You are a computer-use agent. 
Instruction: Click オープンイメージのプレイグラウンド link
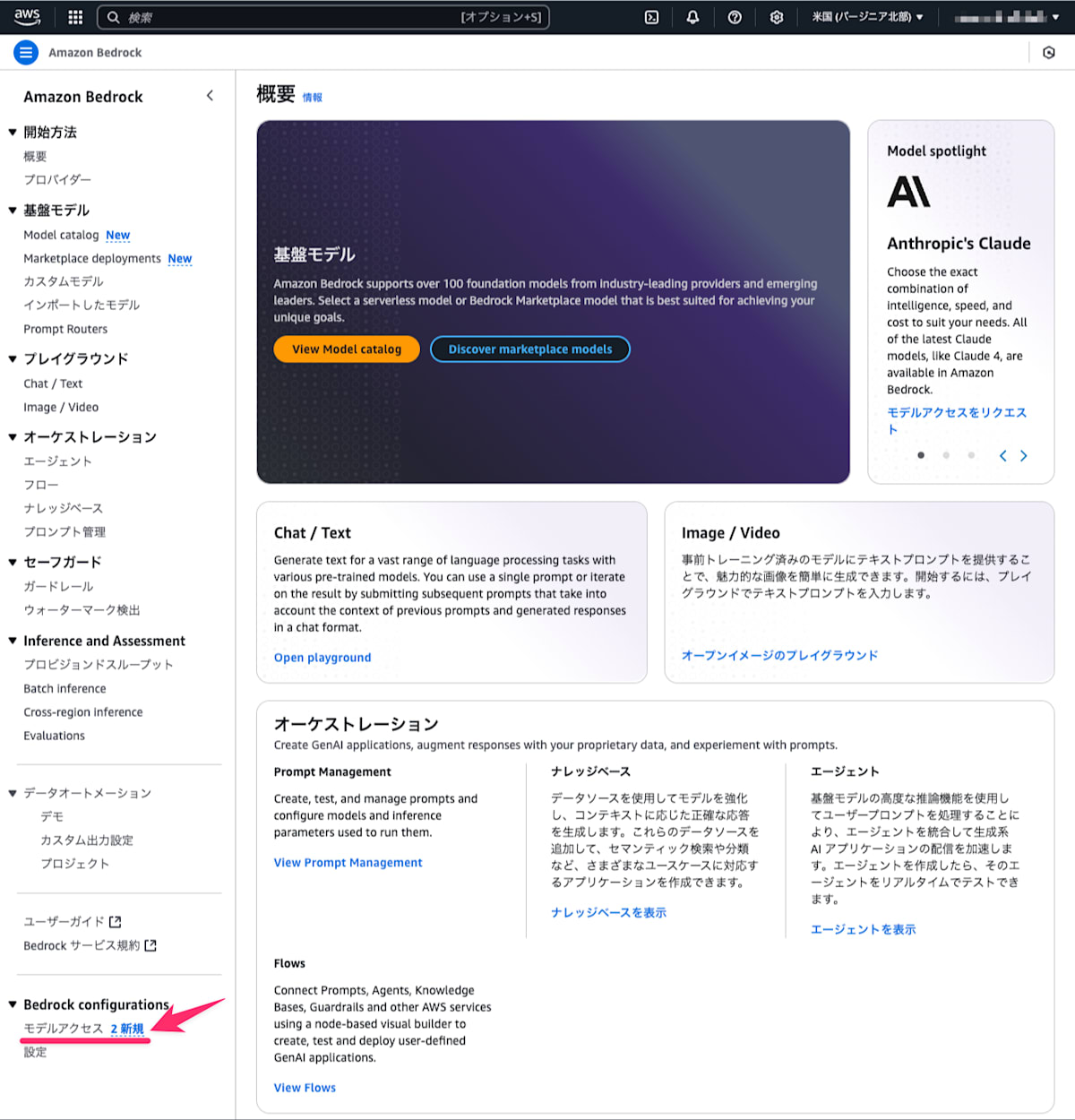(779, 655)
